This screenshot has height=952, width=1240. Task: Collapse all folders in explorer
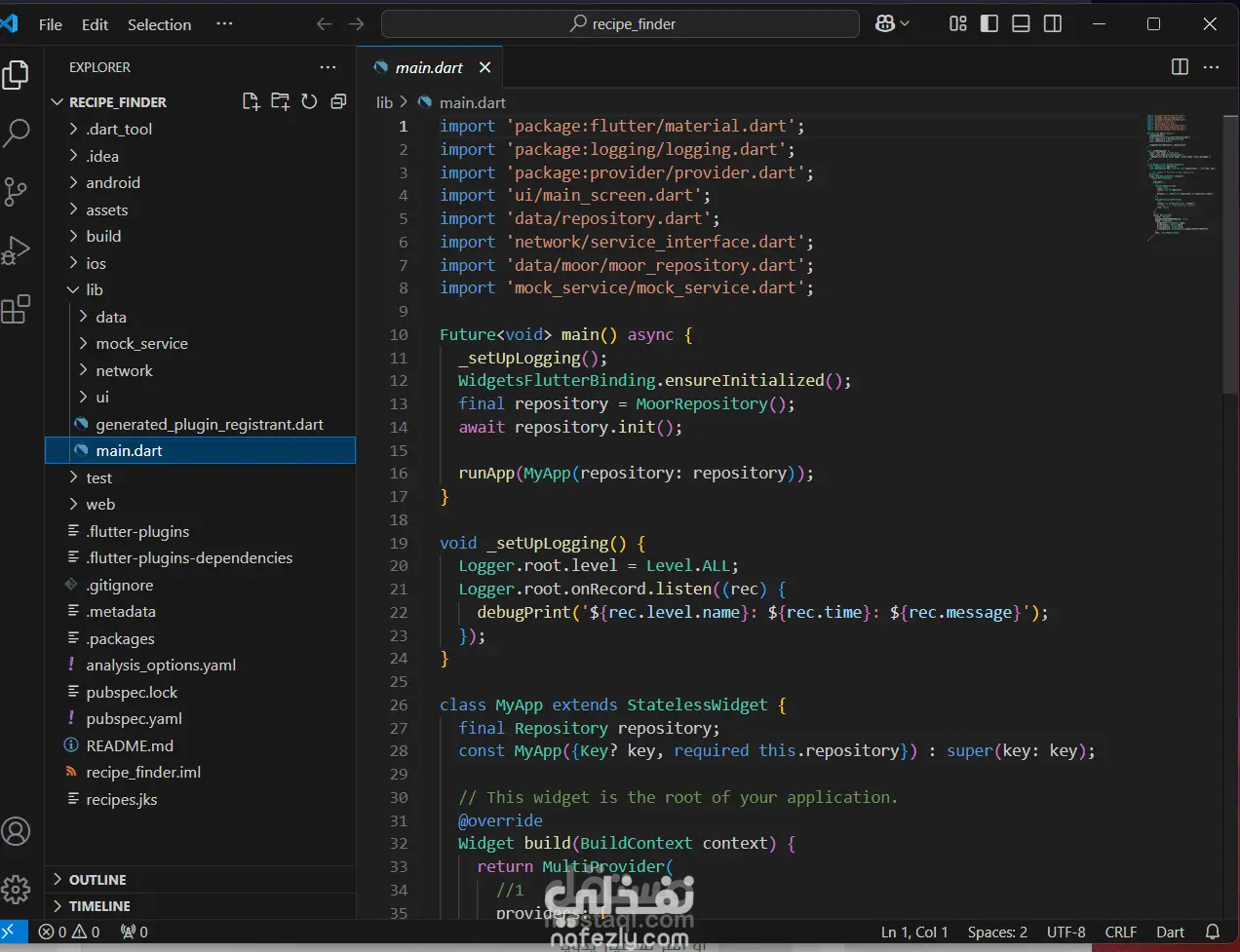(x=338, y=101)
